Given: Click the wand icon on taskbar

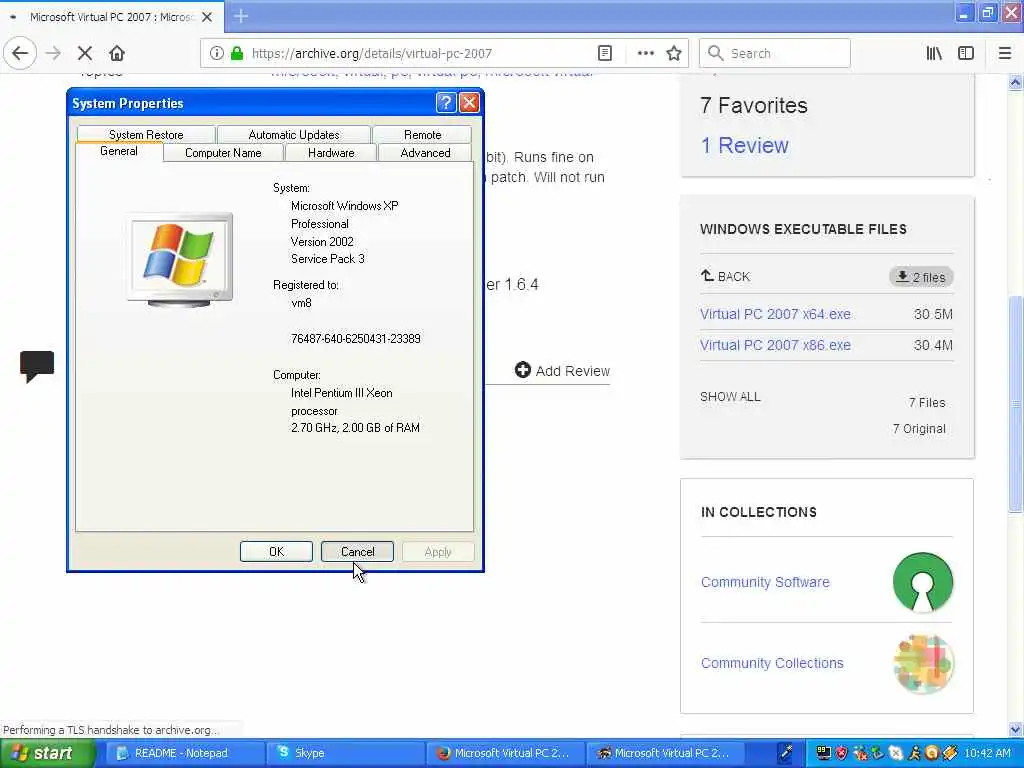Looking at the screenshot, I should (786, 753).
